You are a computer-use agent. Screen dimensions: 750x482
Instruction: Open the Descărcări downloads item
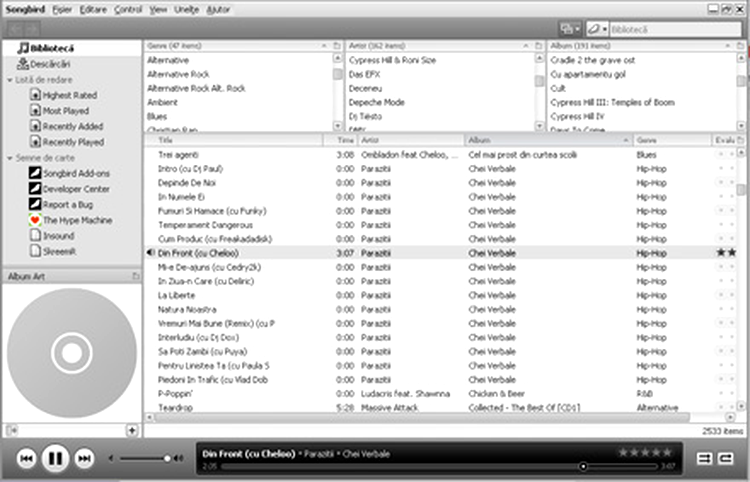click(x=44, y=64)
